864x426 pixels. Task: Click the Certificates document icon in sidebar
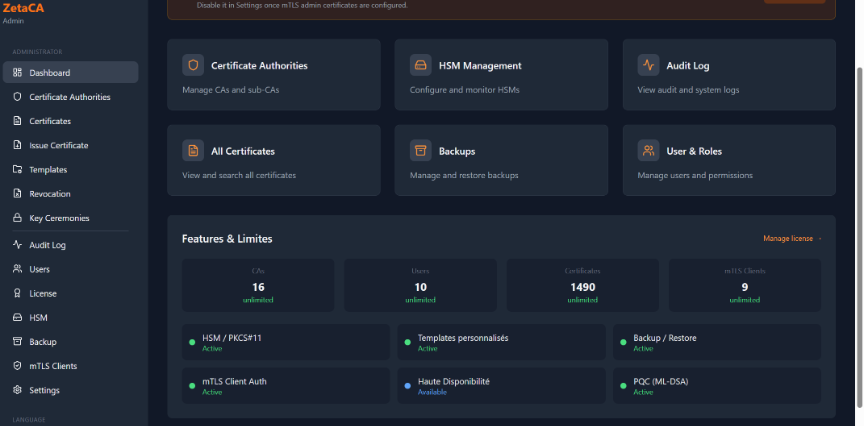pyautogui.click(x=17, y=121)
